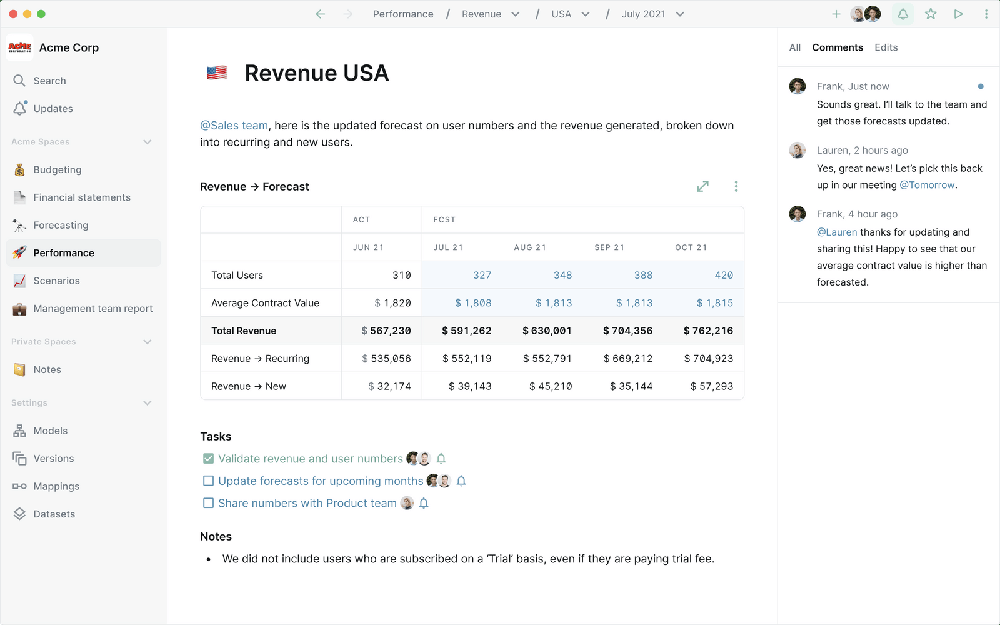Check Share numbers with Product team

pos(208,503)
